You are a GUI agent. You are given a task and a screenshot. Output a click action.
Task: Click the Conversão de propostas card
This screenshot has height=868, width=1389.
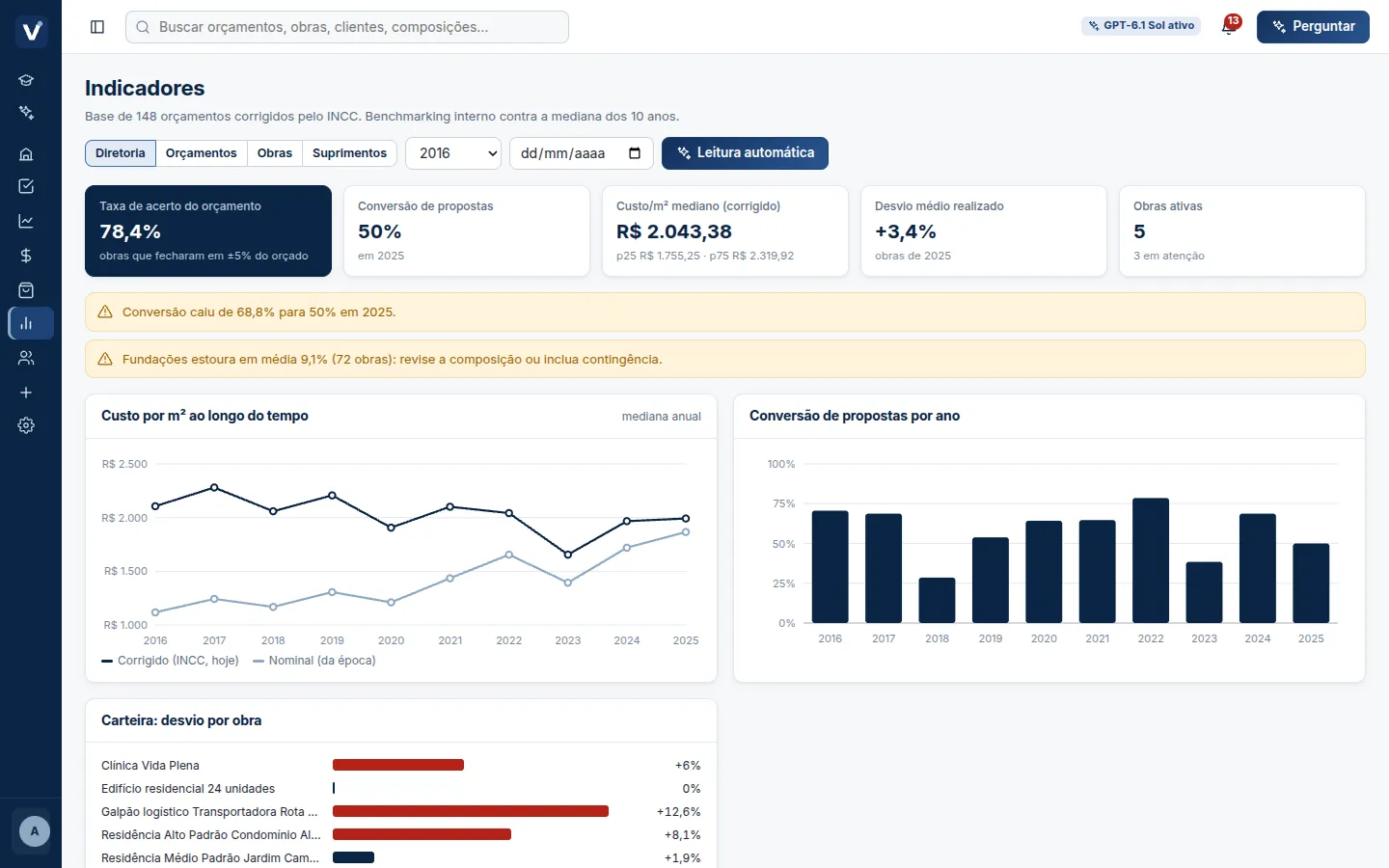pos(467,231)
